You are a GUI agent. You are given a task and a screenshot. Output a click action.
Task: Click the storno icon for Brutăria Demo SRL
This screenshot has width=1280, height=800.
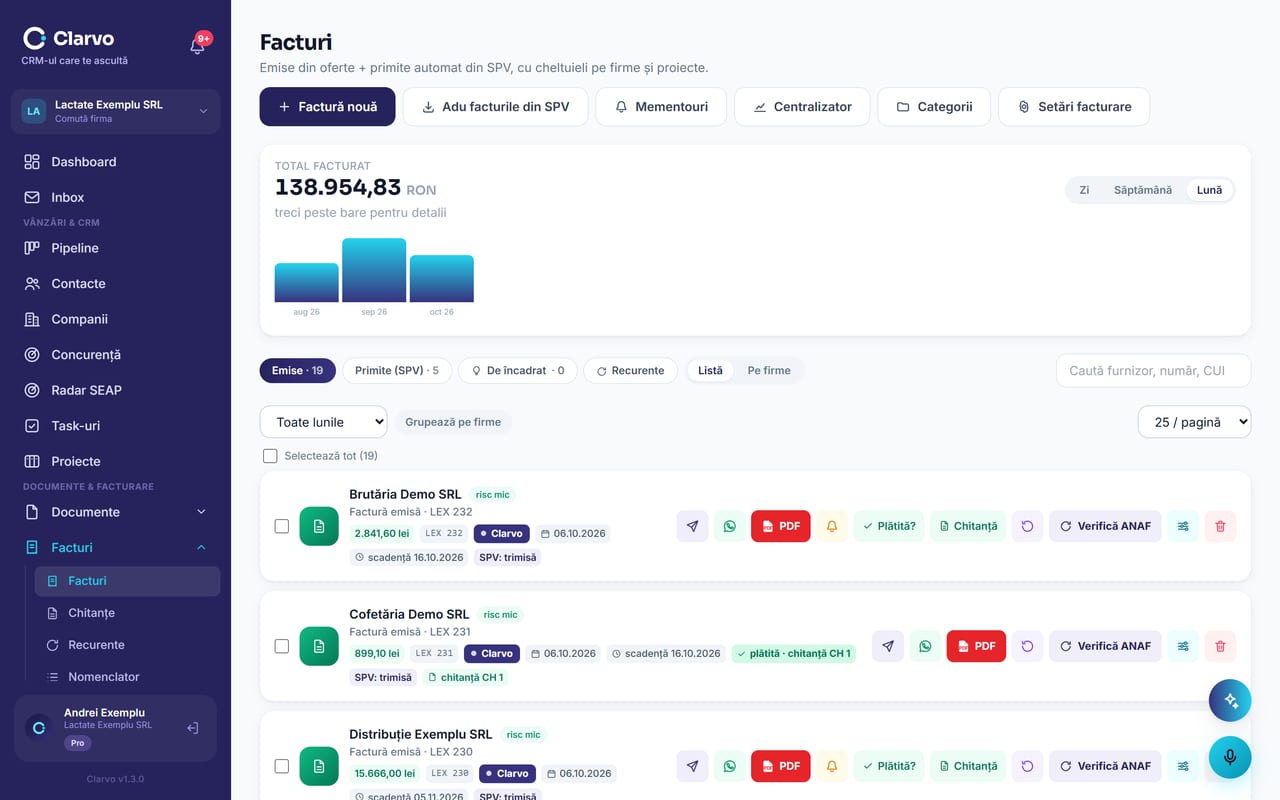[1027, 526]
